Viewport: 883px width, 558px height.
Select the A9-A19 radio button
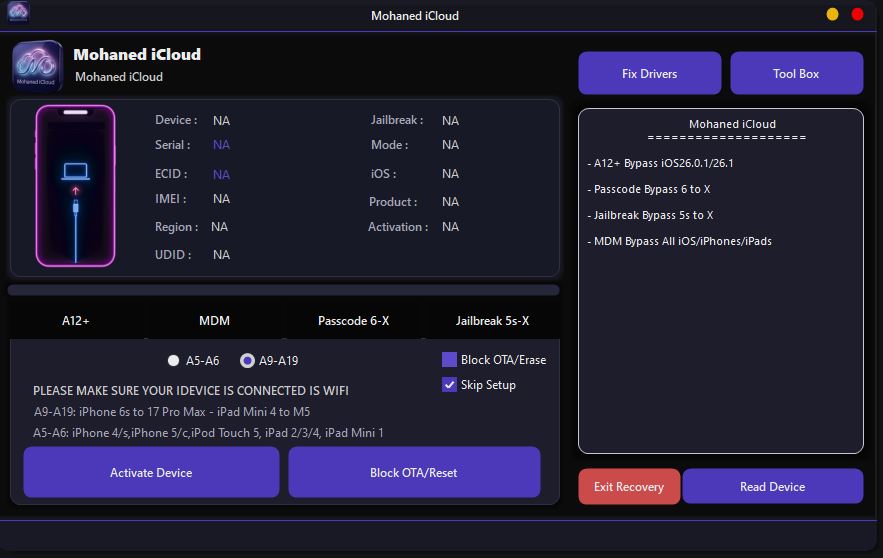[247, 360]
